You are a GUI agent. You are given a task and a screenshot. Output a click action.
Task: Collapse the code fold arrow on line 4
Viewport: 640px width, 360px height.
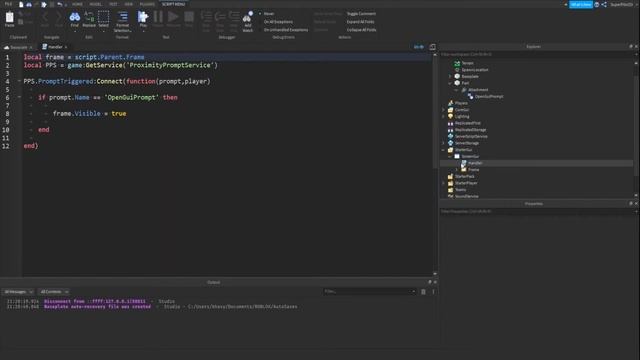pos(19,81)
